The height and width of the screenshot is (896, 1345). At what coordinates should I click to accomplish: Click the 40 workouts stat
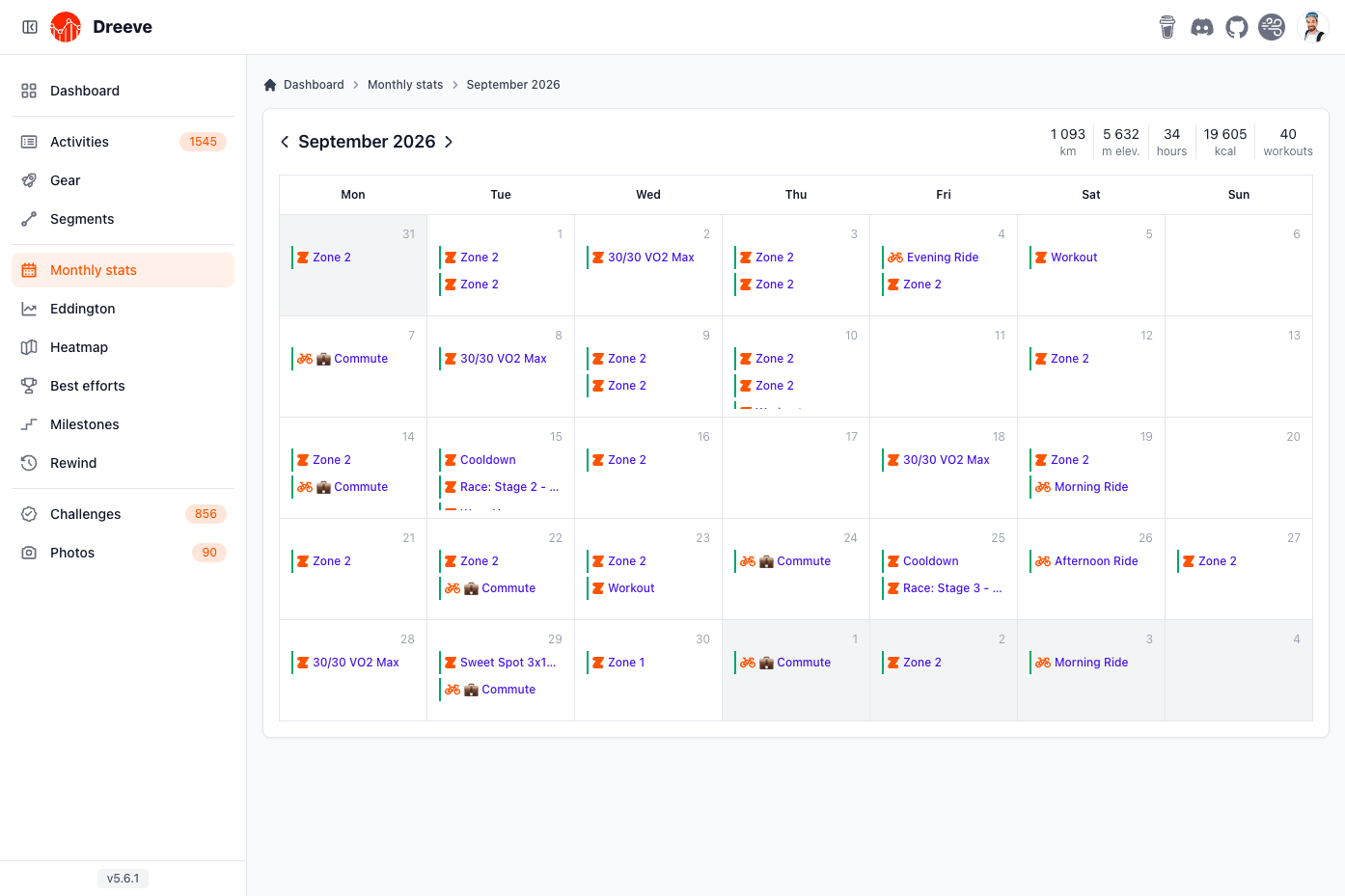(x=1288, y=142)
